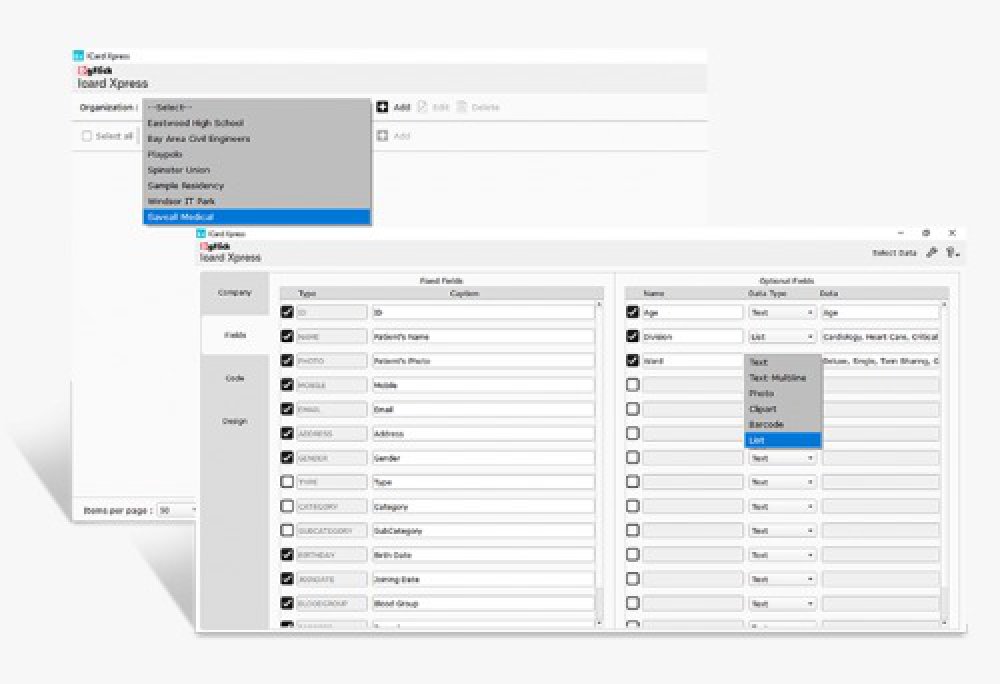
Task: Uncheck the ID fixed field checkbox
Action: (287, 312)
